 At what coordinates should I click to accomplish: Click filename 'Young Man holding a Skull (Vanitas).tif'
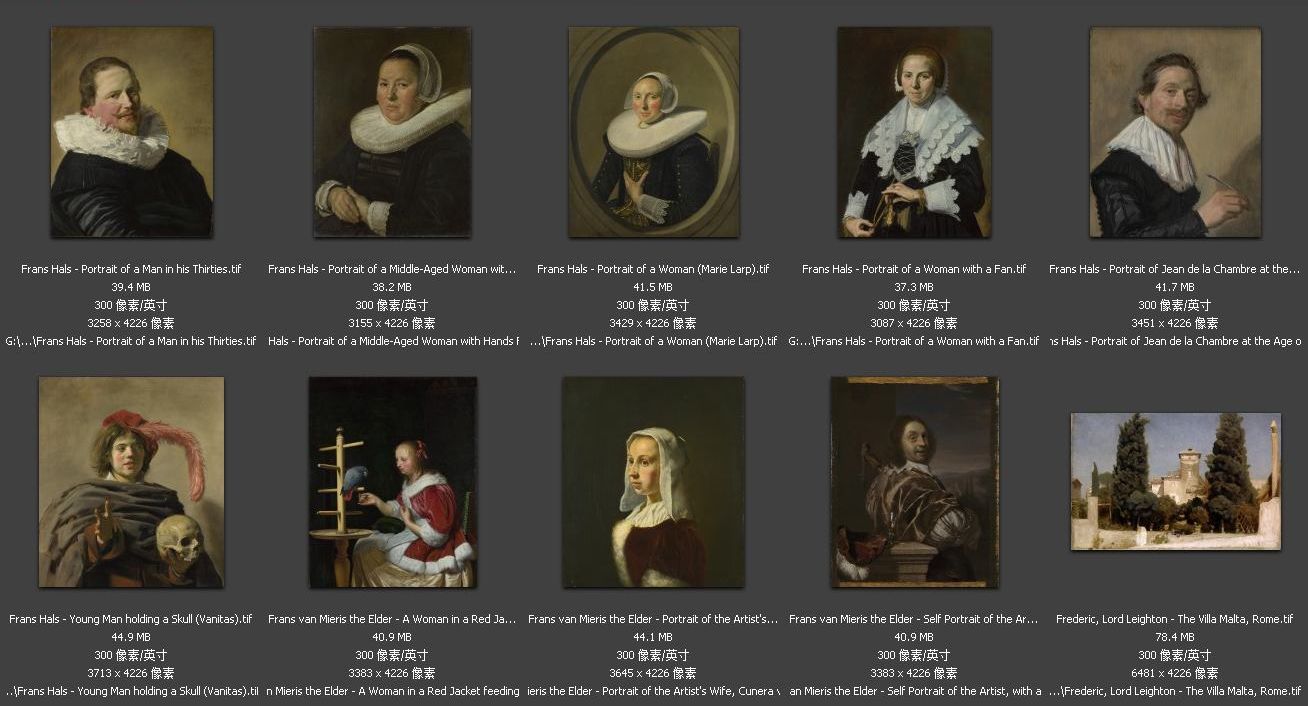tap(131, 619)
